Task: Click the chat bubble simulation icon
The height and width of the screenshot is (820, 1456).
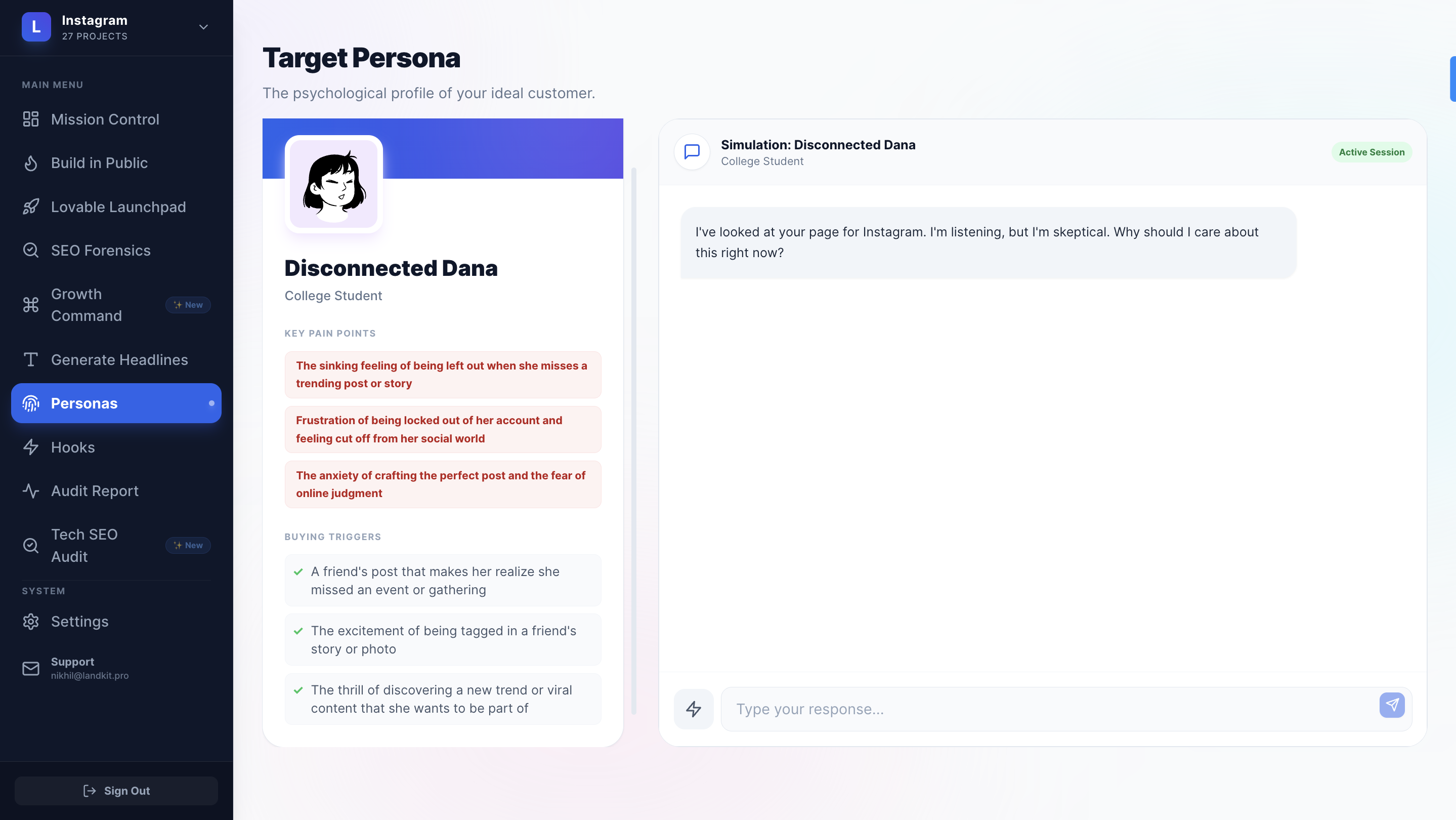Action: 692,151
